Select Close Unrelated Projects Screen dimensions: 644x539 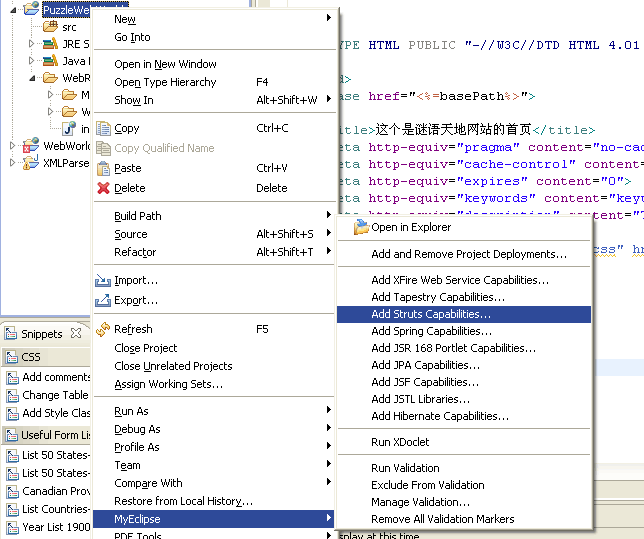pyautogui.click(x=214, y=366)
